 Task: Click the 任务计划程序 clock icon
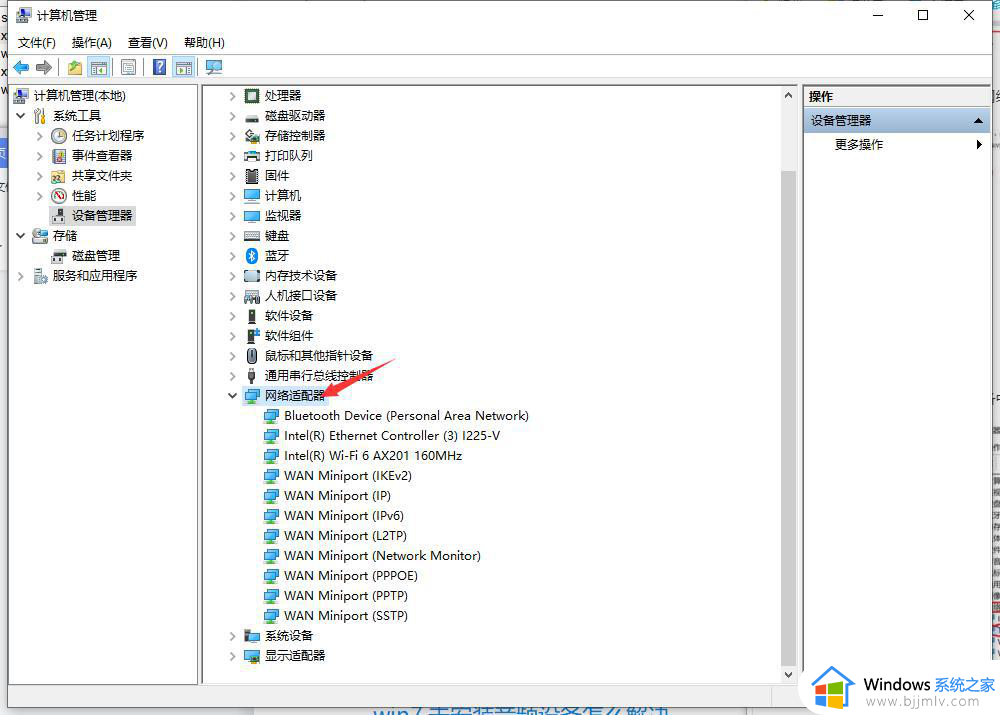pyautogui.click(x=59, y=136)
